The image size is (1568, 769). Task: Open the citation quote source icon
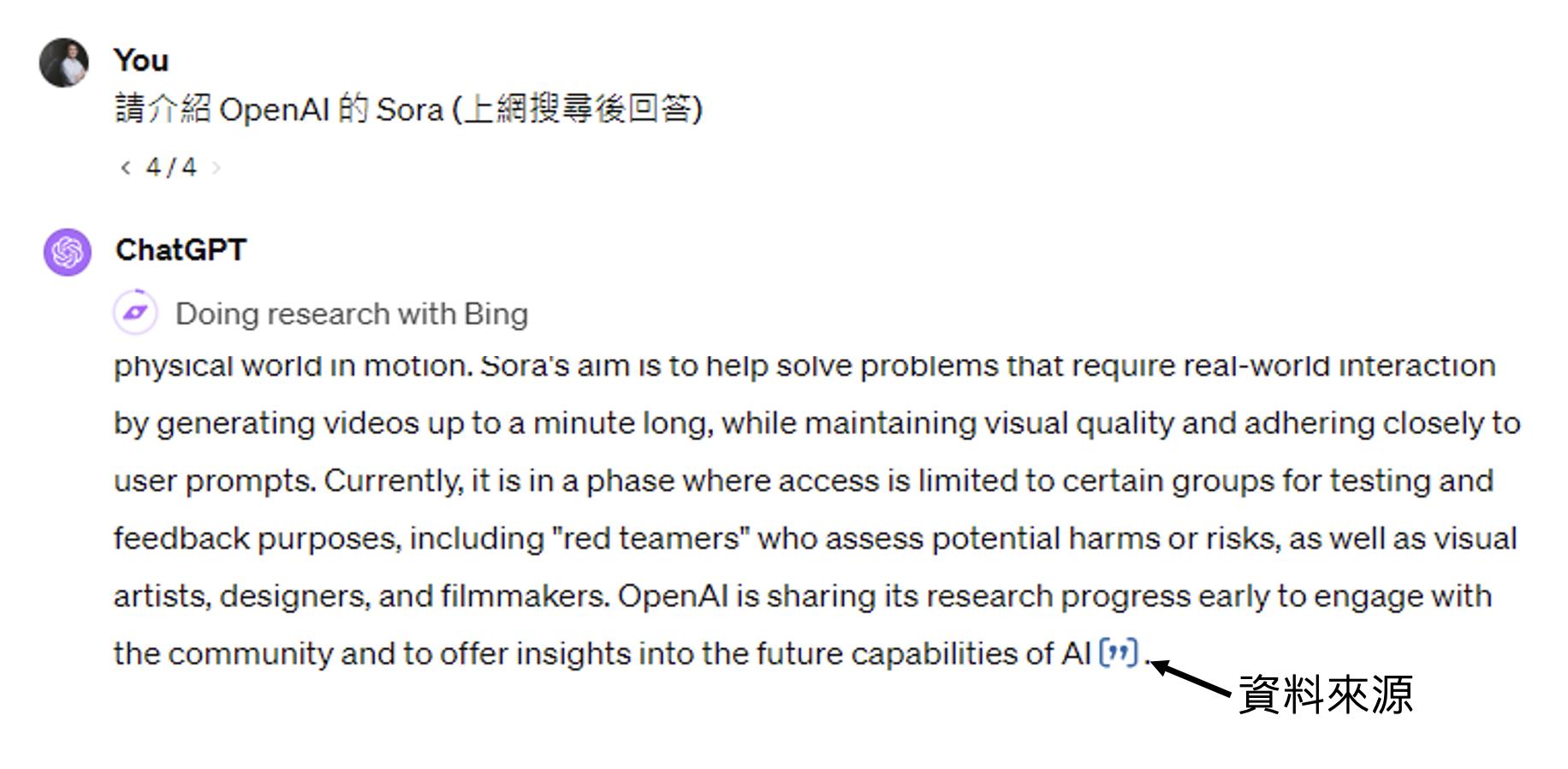[x=1118, y=653]
